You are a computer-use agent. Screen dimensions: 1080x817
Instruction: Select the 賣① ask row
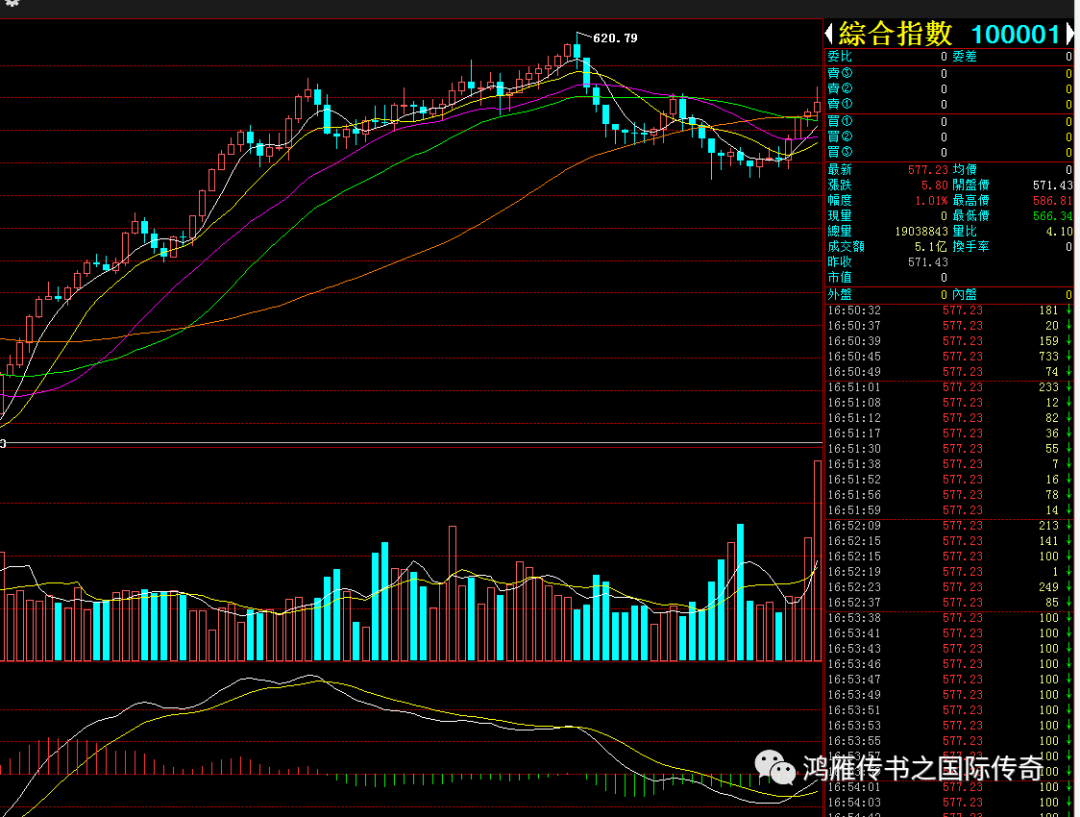coord(949,104)
